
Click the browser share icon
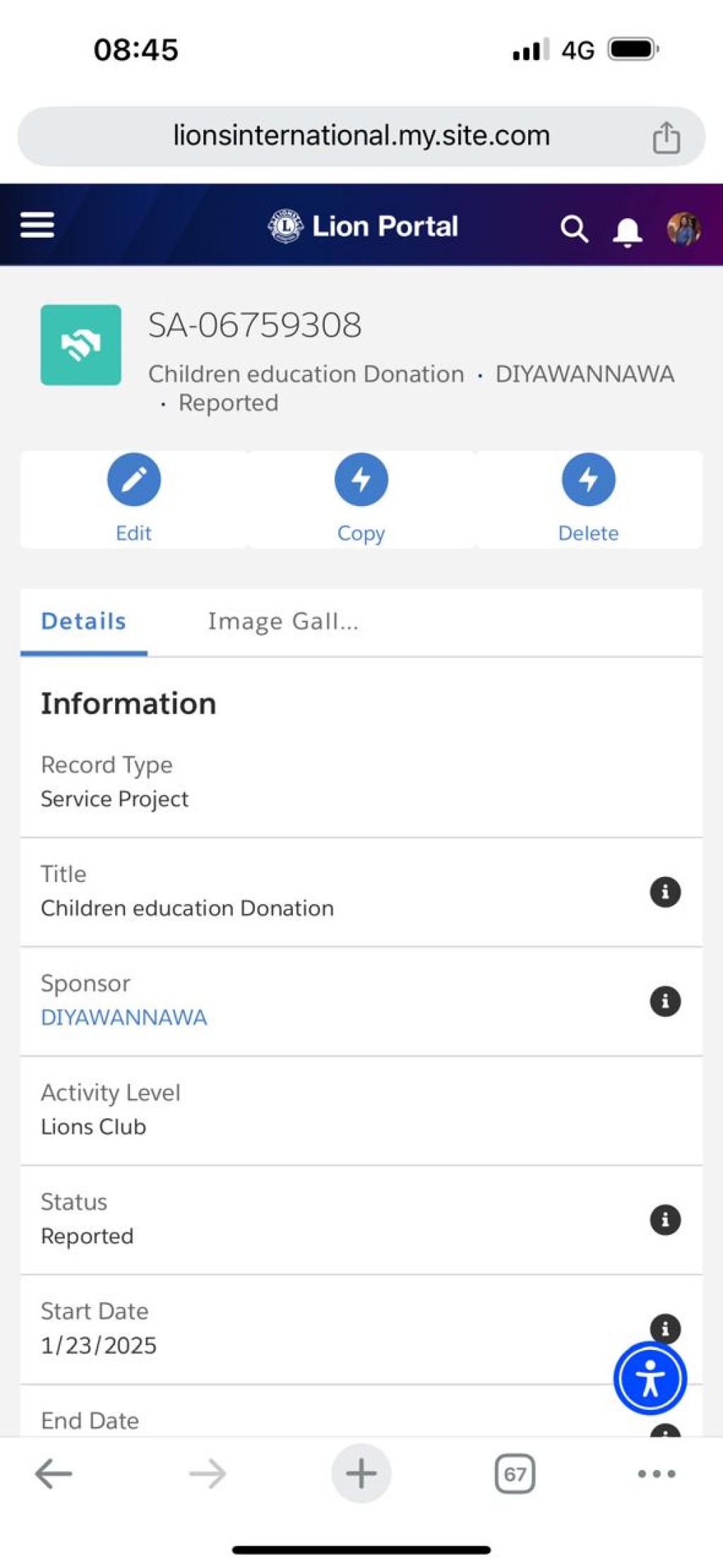click(666, 137)
